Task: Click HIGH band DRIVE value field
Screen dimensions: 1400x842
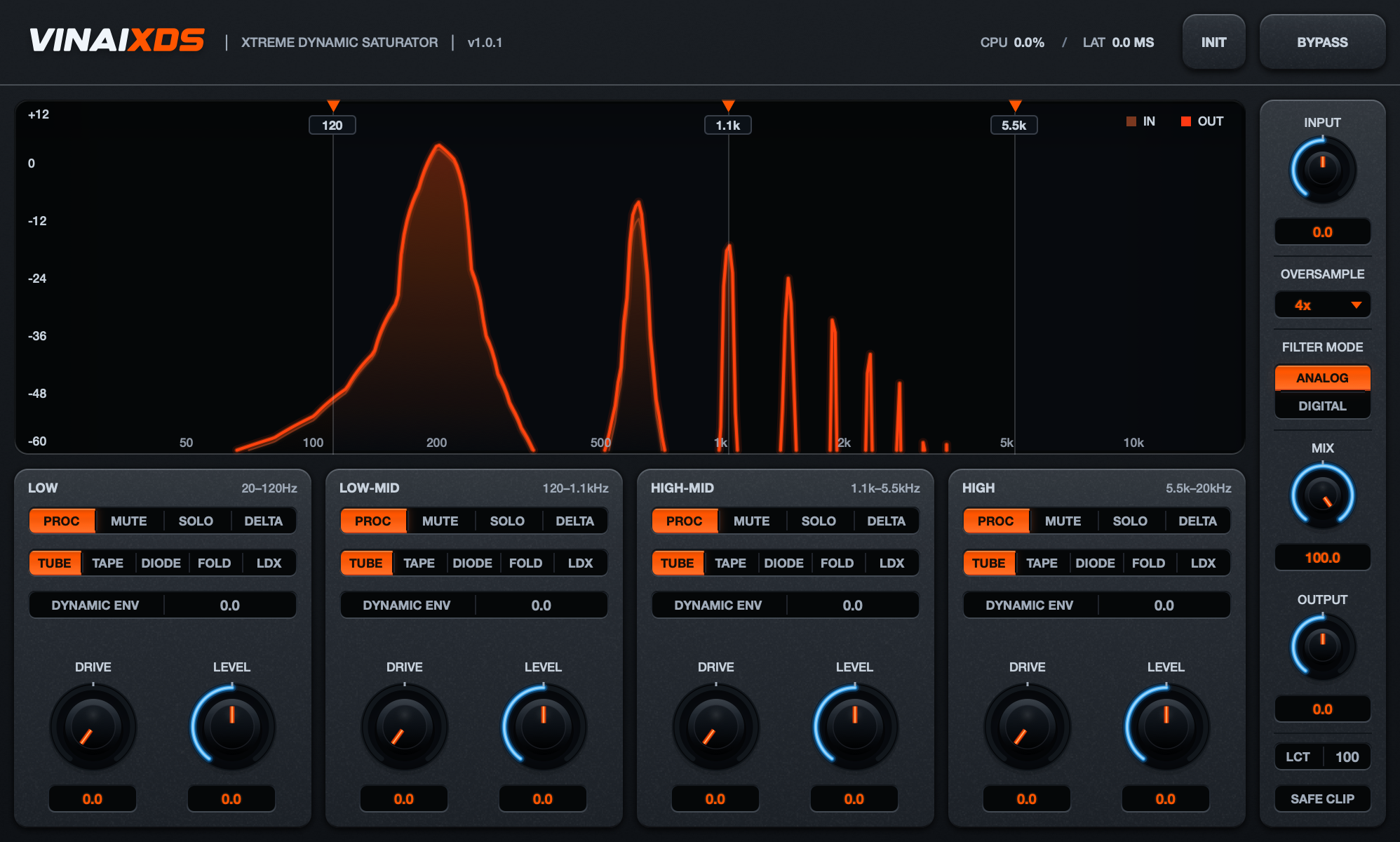Action: click(1027, 798)
